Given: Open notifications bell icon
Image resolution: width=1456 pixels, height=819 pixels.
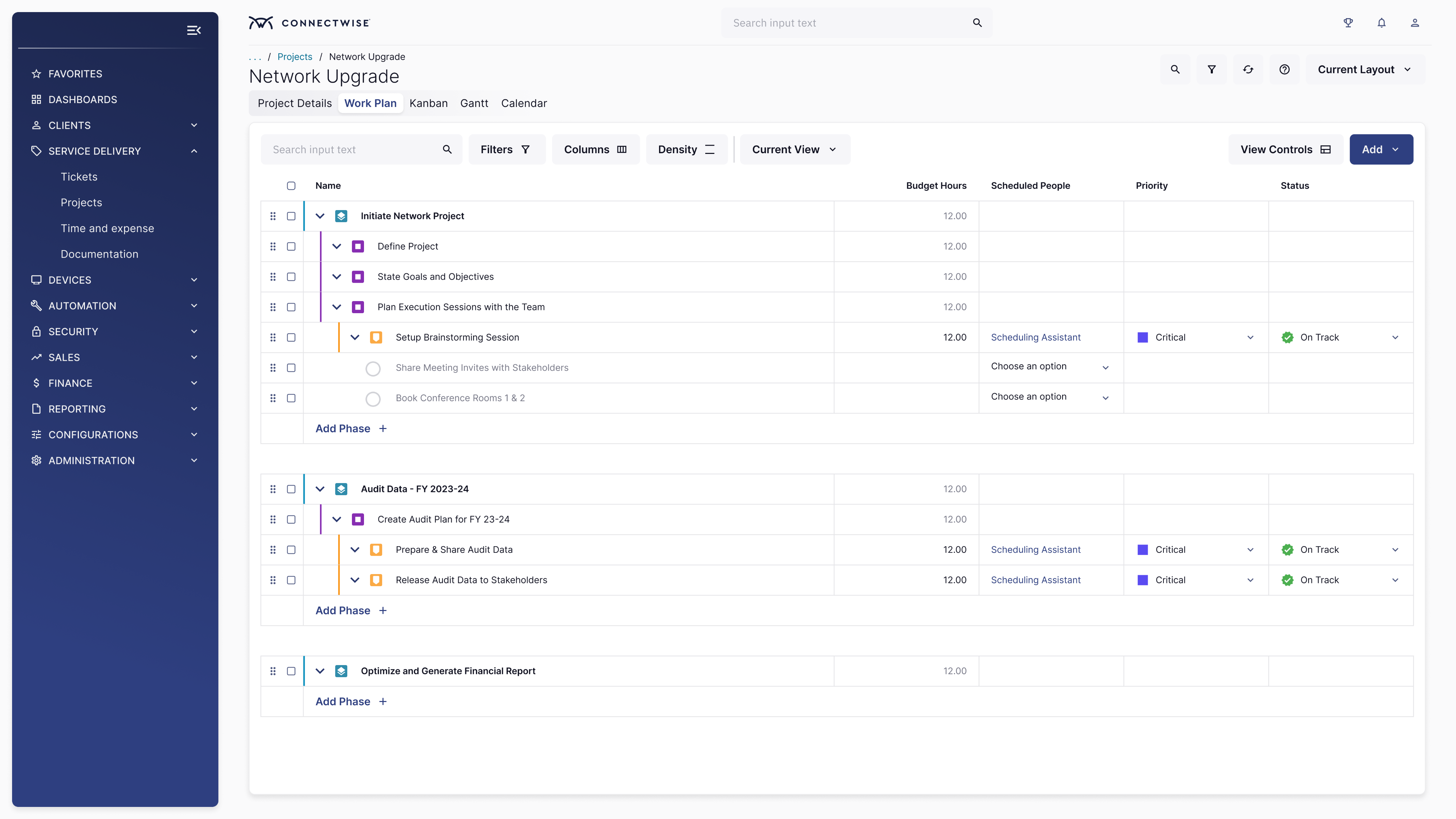Looking at the screenshot, I should point(1381,23).
